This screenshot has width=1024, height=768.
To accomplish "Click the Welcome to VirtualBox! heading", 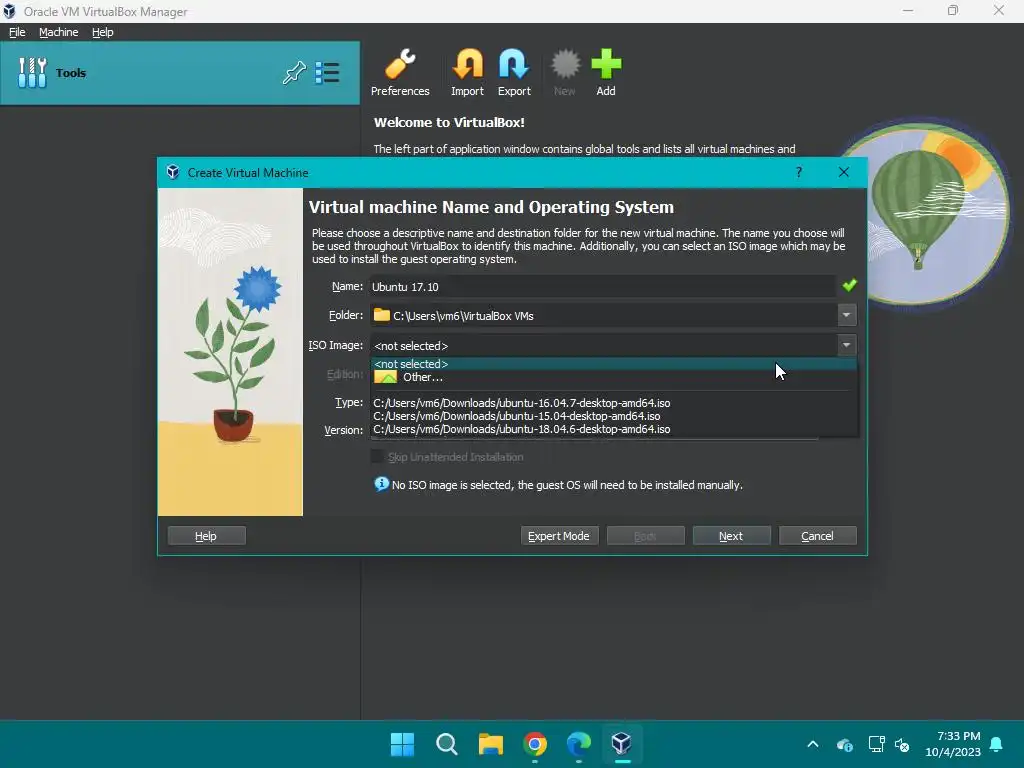I will click(x=449, y=122).
